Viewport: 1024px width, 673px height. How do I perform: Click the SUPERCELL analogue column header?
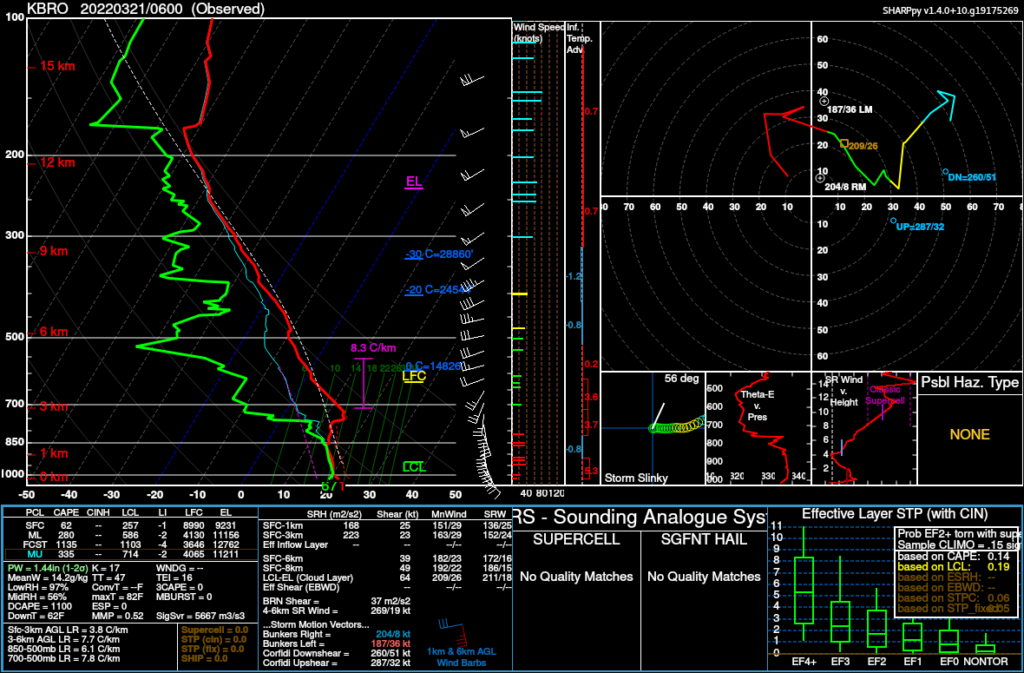point(568,540)
